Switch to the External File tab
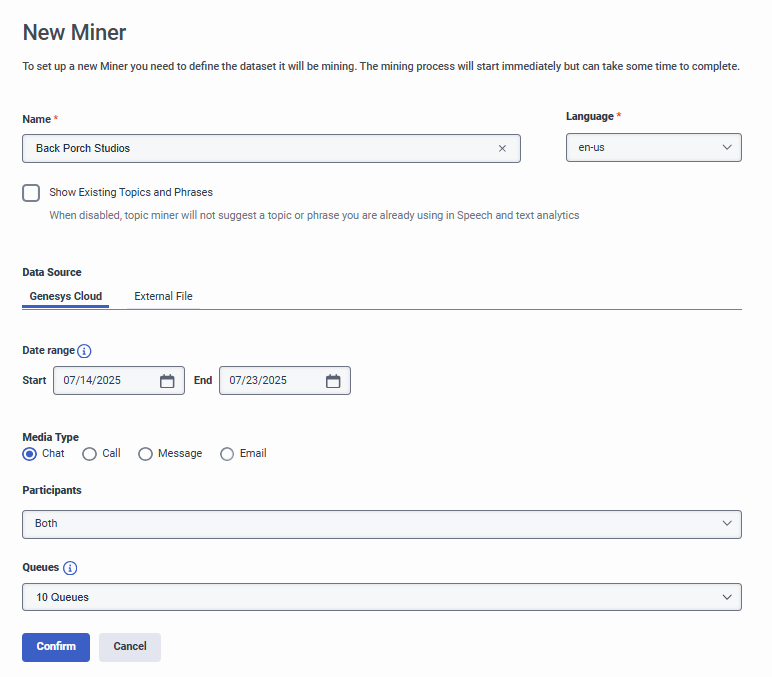The height and width of the screenshot is (677, 772). (x=163, y=297)
